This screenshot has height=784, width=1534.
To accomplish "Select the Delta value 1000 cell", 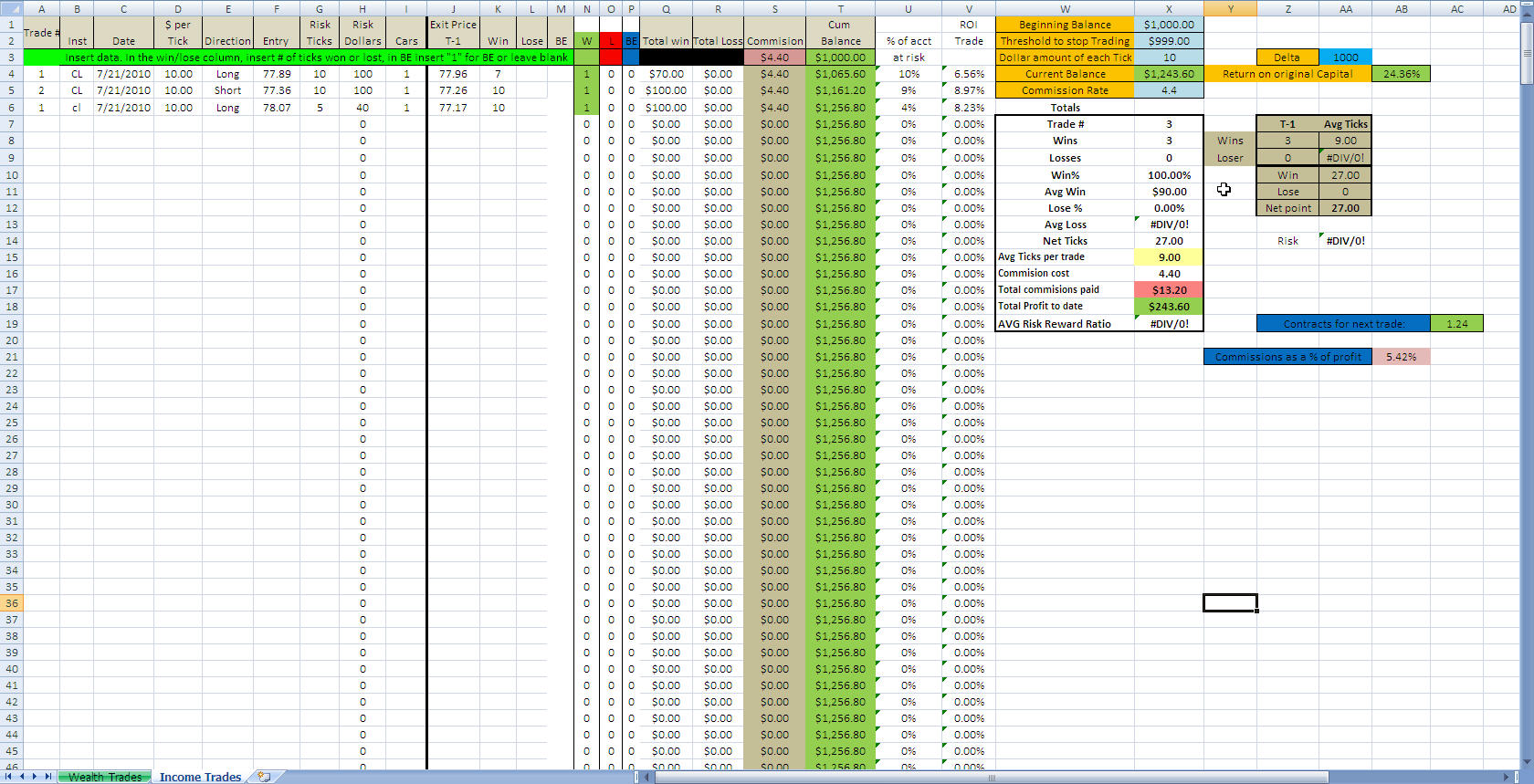I will click(1345, 57).
